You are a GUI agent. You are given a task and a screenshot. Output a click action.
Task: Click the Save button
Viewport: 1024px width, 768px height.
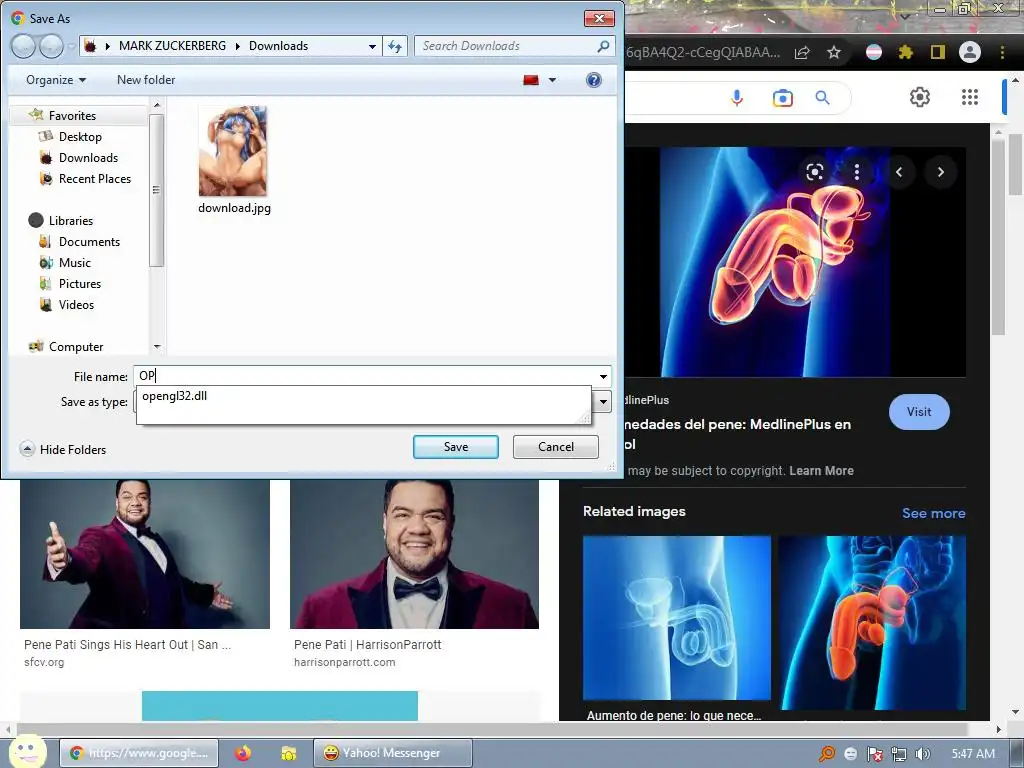click(x=456, y=447)
